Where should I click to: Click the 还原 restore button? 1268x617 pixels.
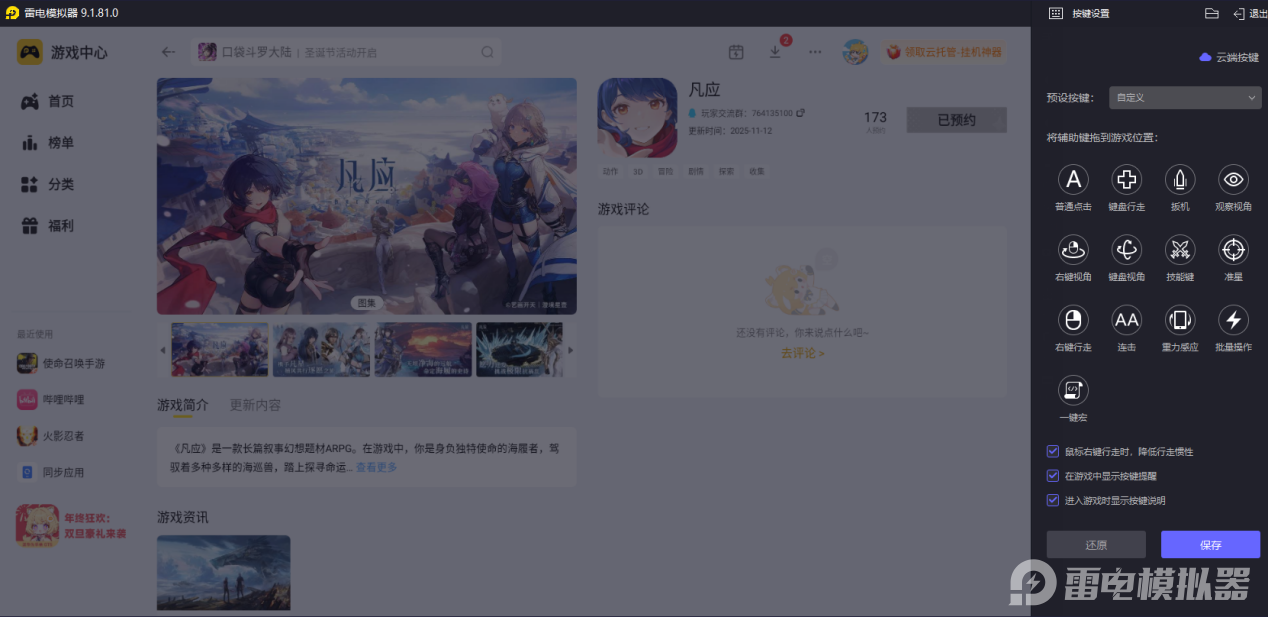(x=1096, y=545)
